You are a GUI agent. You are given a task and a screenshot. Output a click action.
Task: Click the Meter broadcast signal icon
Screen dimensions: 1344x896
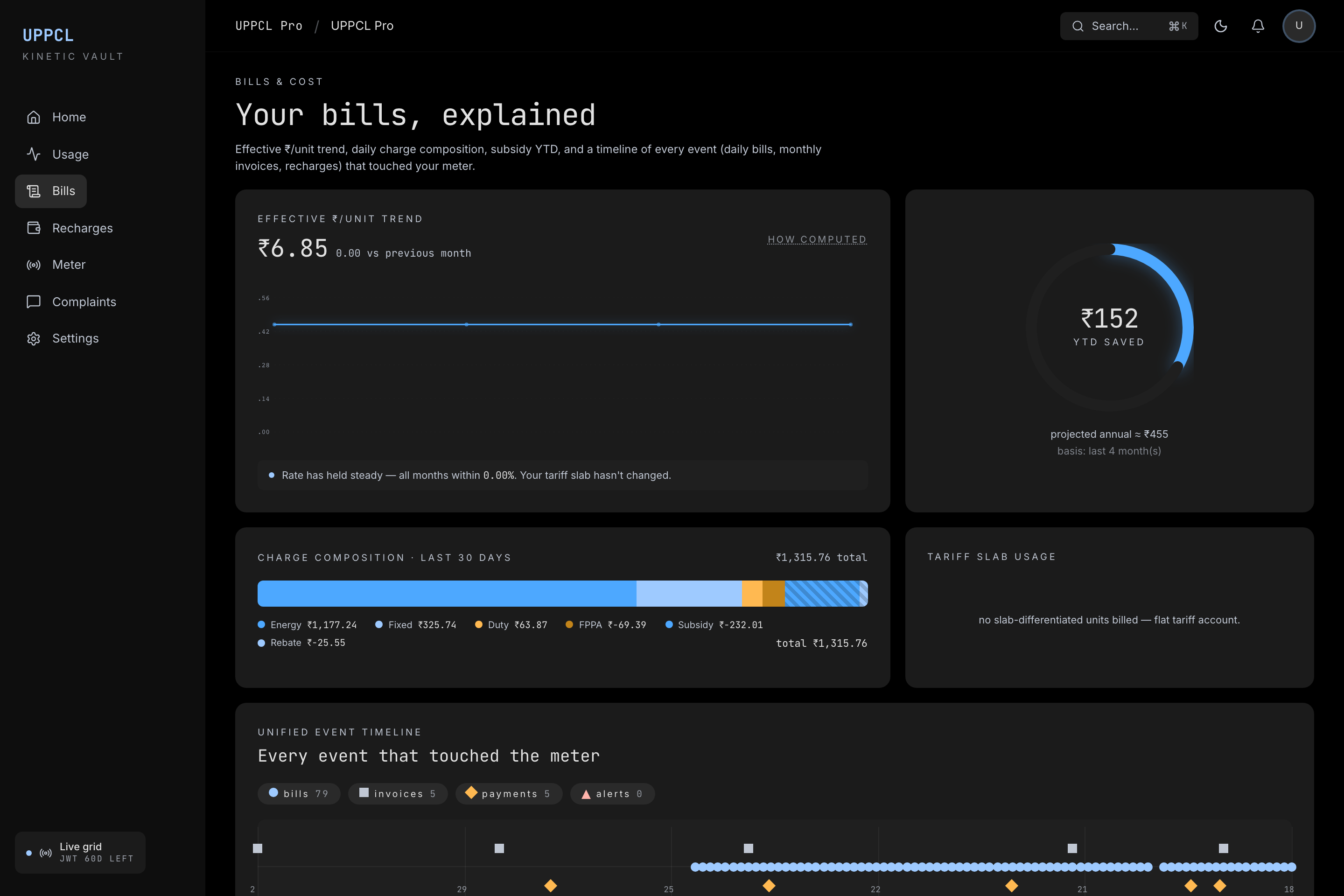click(x=34, y=265)
